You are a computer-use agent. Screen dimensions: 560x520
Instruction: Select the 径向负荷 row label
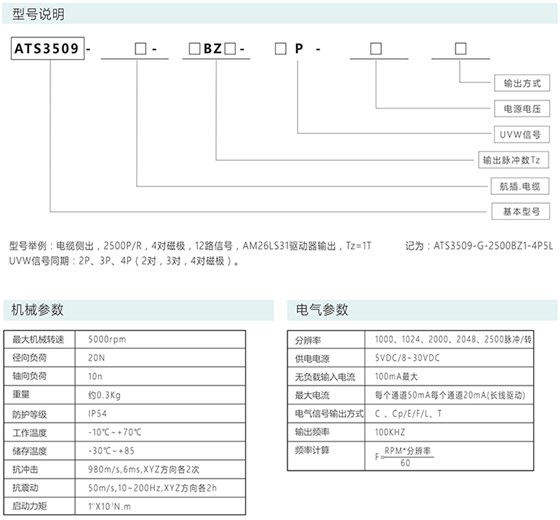point(30,358)
